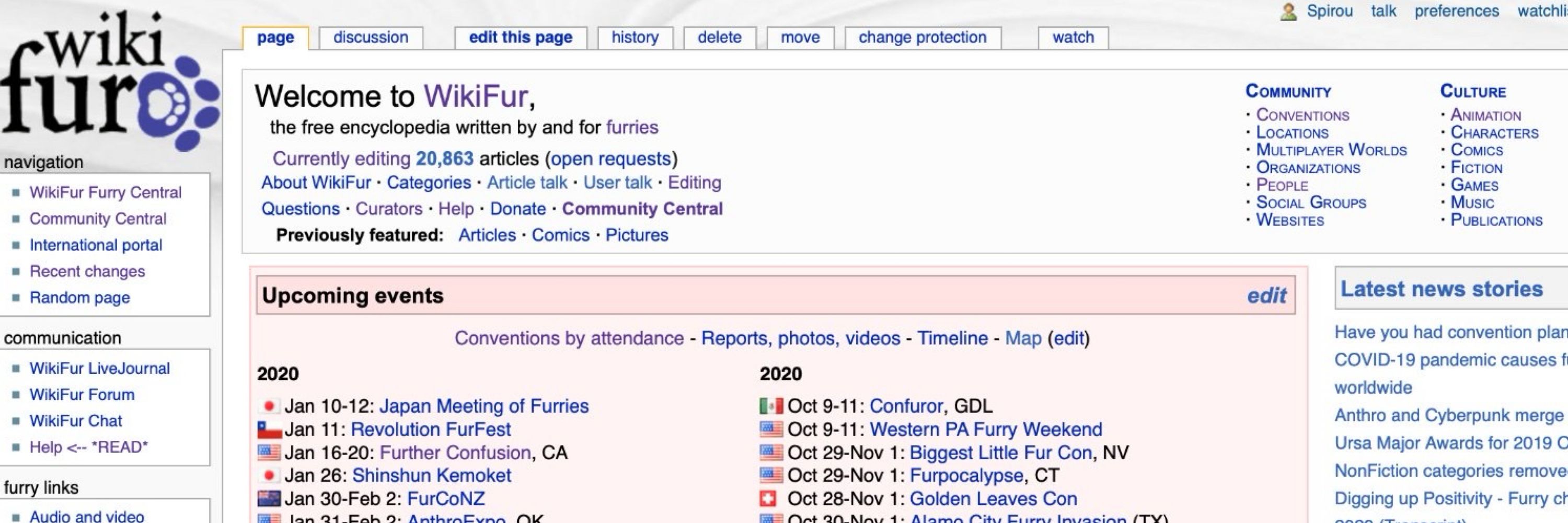The height and width of the screenshot is (523, 1568).
Task: Open Animation under Culture
Action: point(1485,115)
